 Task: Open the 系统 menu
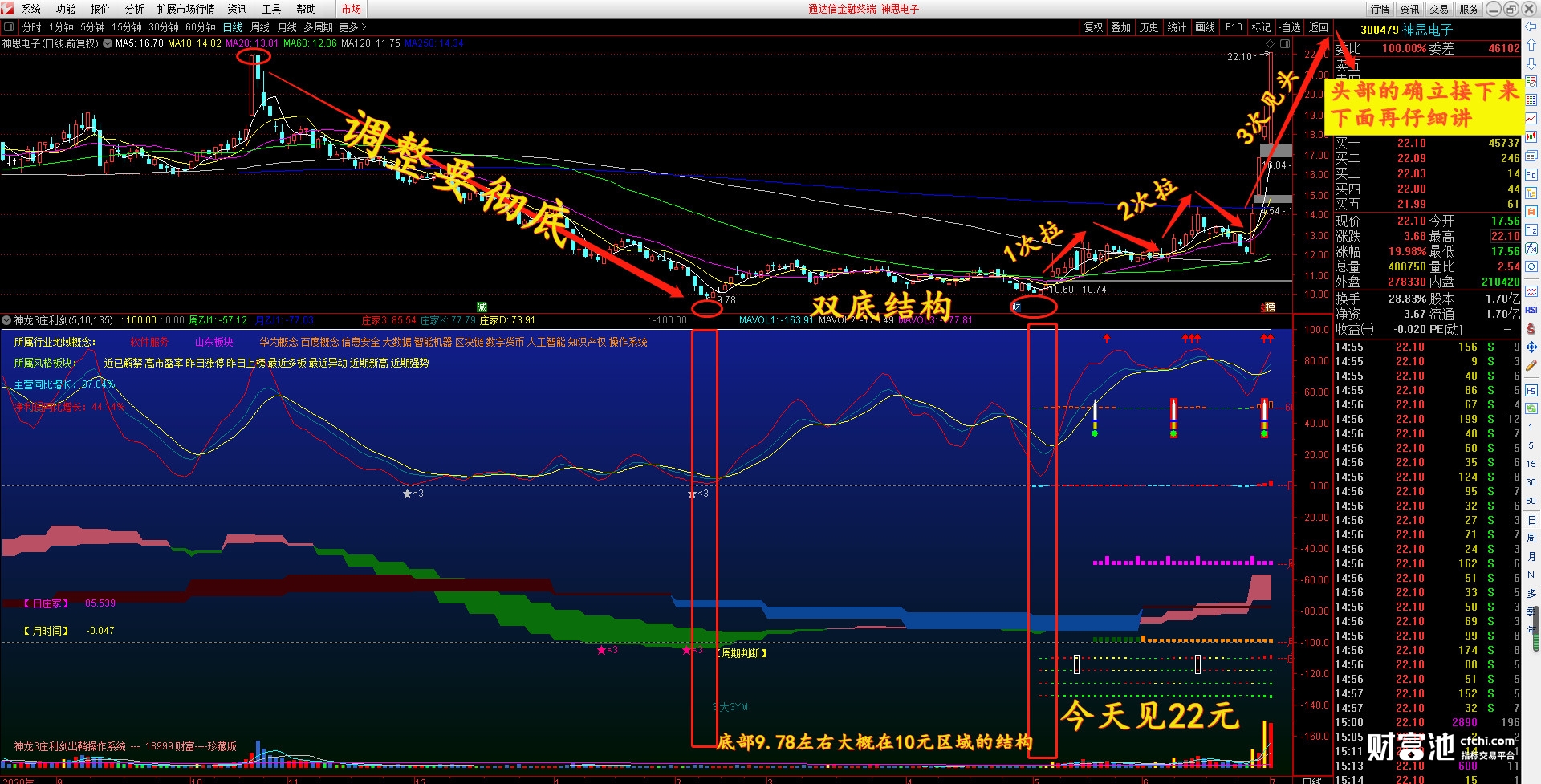pyautogui.click(x=31, y=9)
